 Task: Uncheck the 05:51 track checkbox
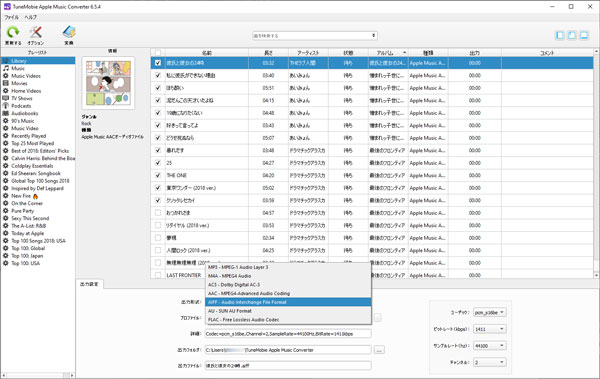tap(158, 88)
